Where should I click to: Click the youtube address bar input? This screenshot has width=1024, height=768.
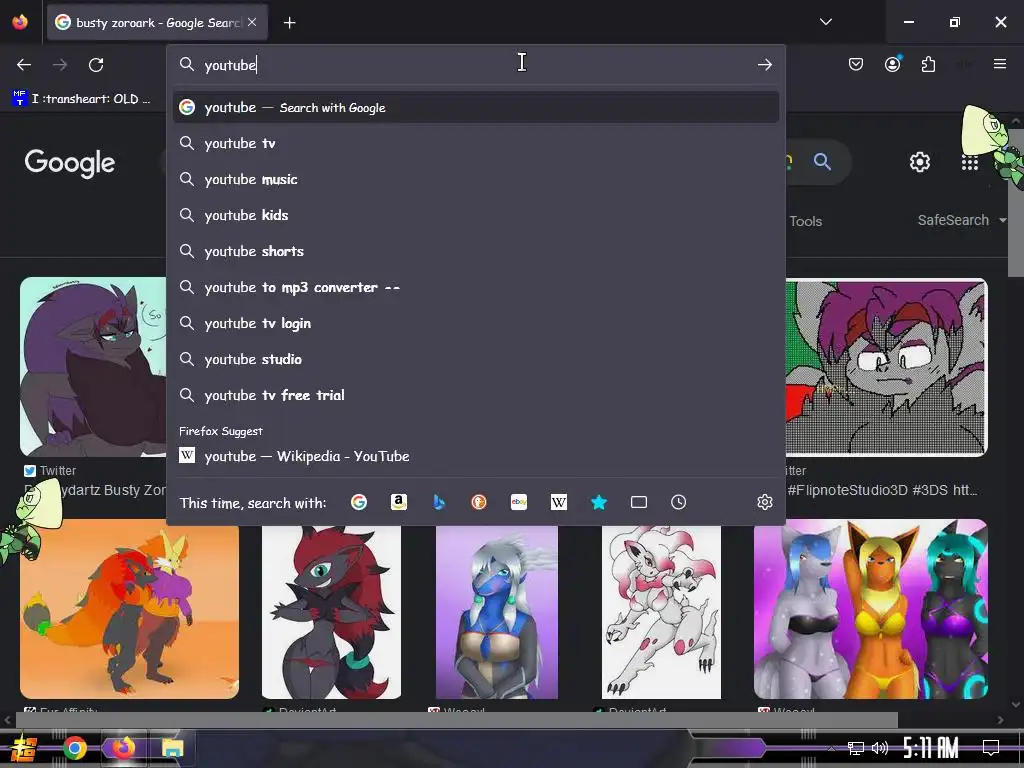pyautogui.click(x=477, y=65)
